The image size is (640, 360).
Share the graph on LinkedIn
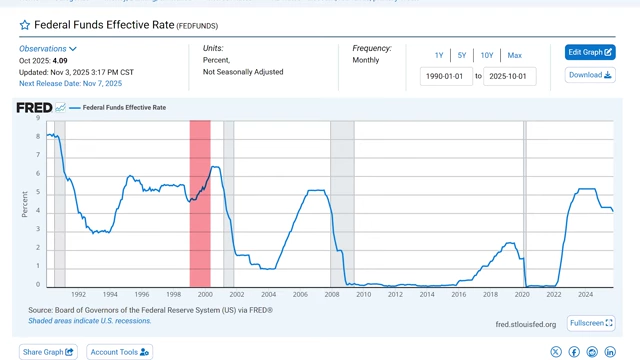pos(610,352)
